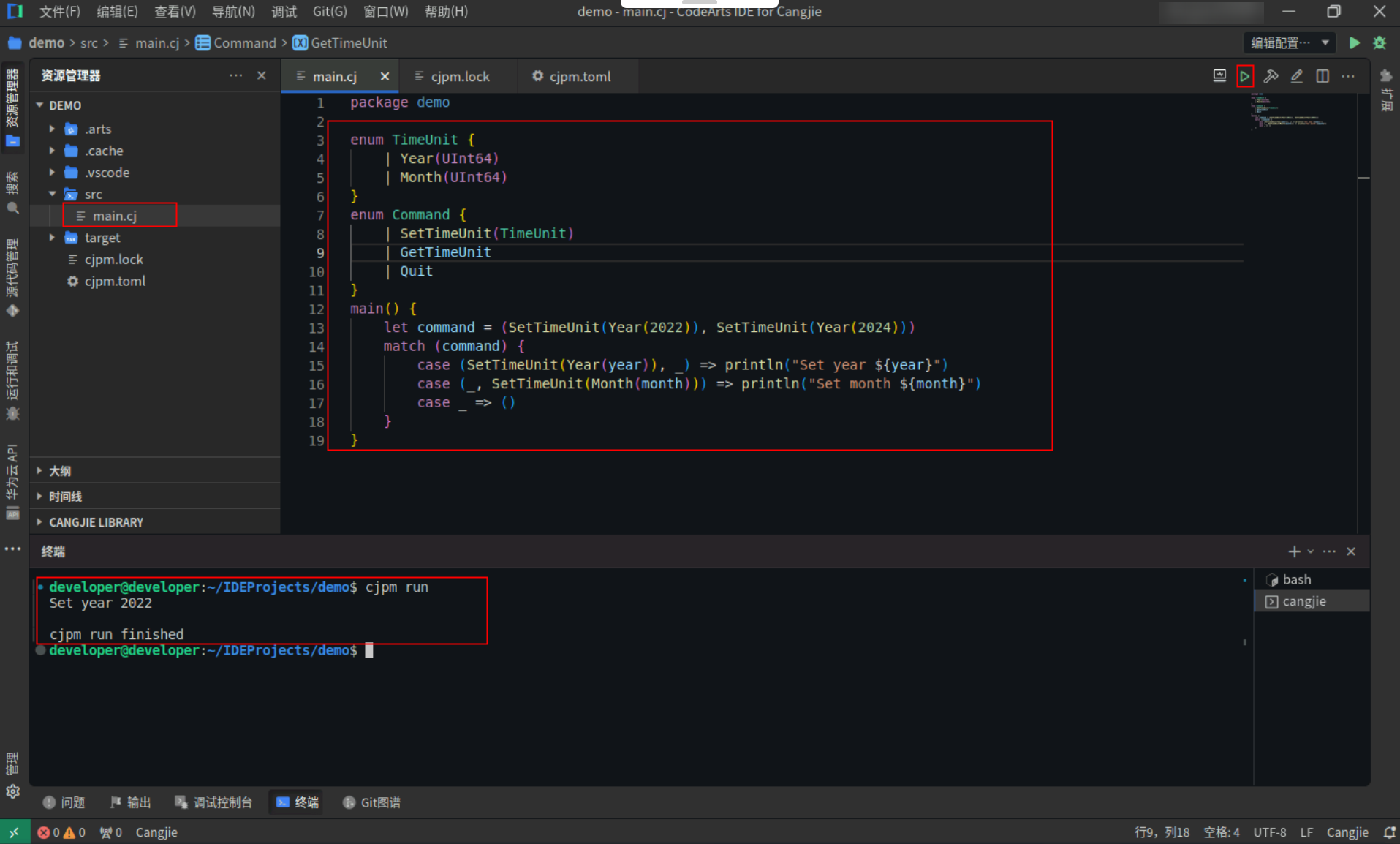Add a new terminal with plus icon
Viewport: 1400px width, 844px height.
1294,551
